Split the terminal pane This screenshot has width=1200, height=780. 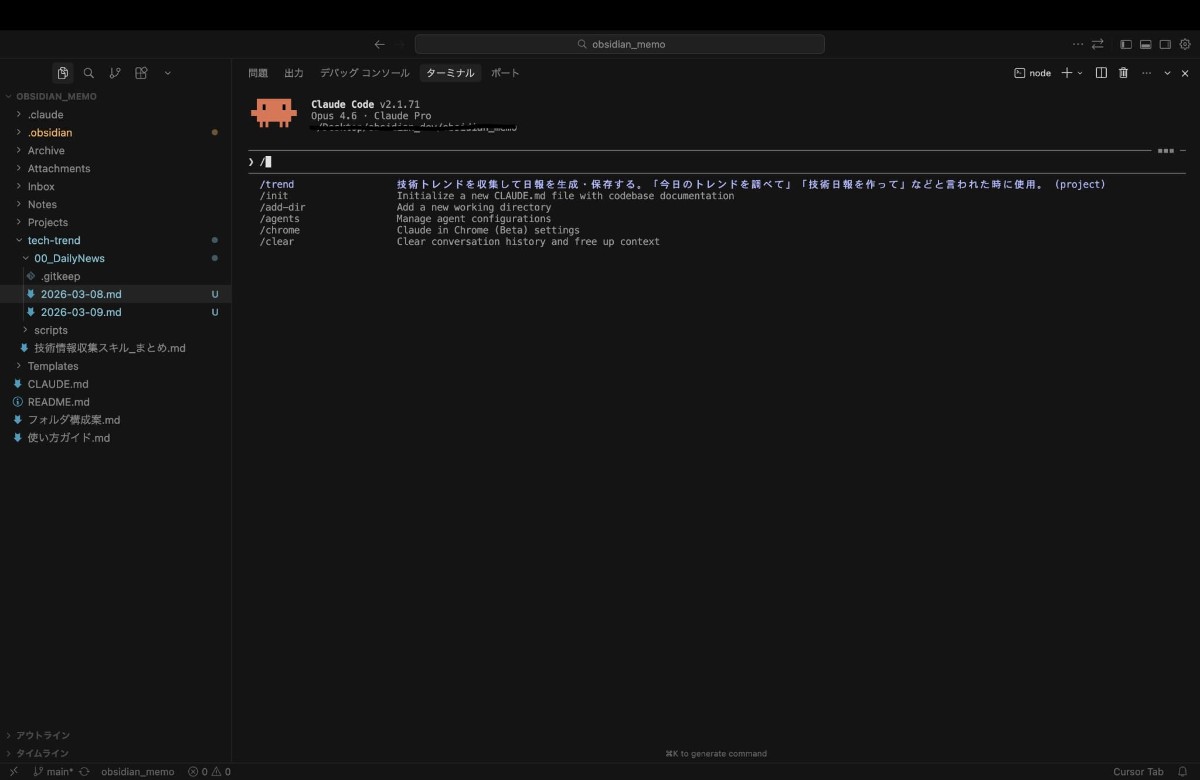click(1101, 73)
